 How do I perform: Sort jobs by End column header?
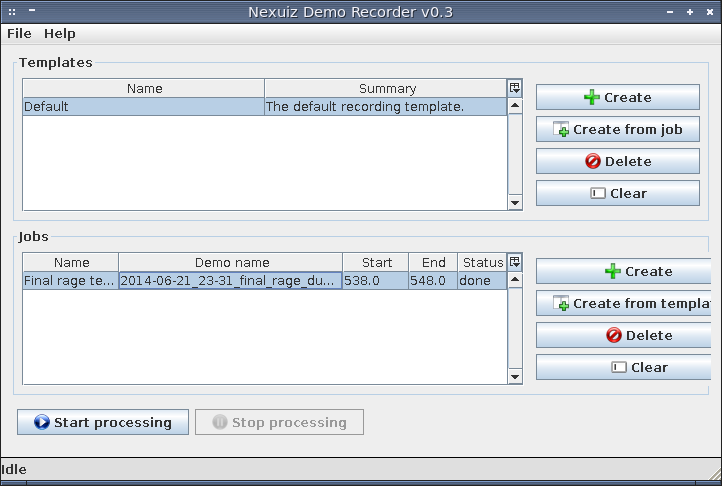pos(433,262)
